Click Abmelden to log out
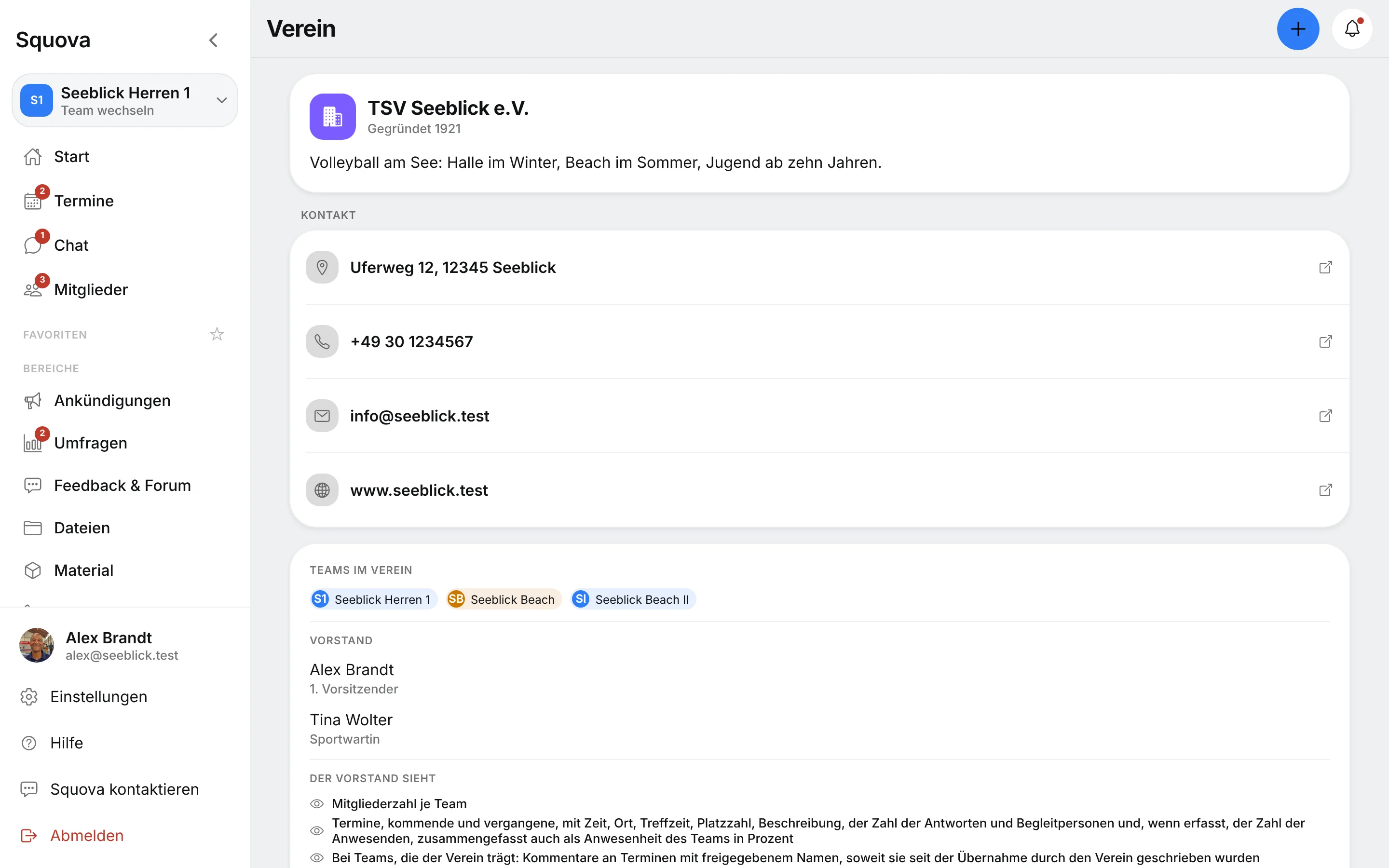1389x868 pixels. pyautogui.click(x=124, y=836)
